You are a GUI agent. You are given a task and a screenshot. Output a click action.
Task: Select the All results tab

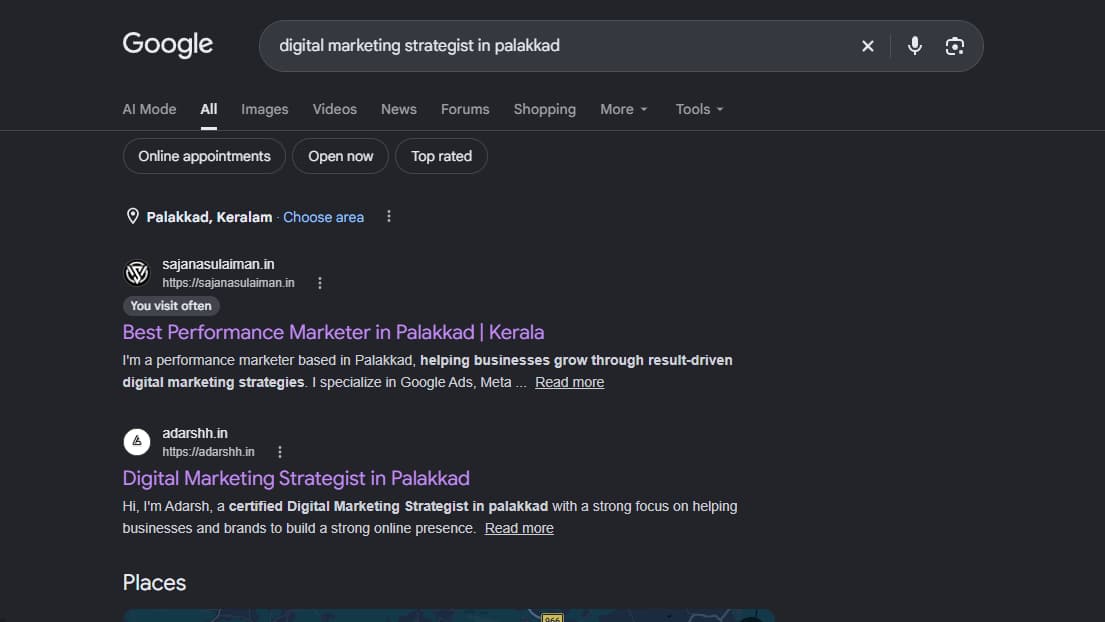209,109
